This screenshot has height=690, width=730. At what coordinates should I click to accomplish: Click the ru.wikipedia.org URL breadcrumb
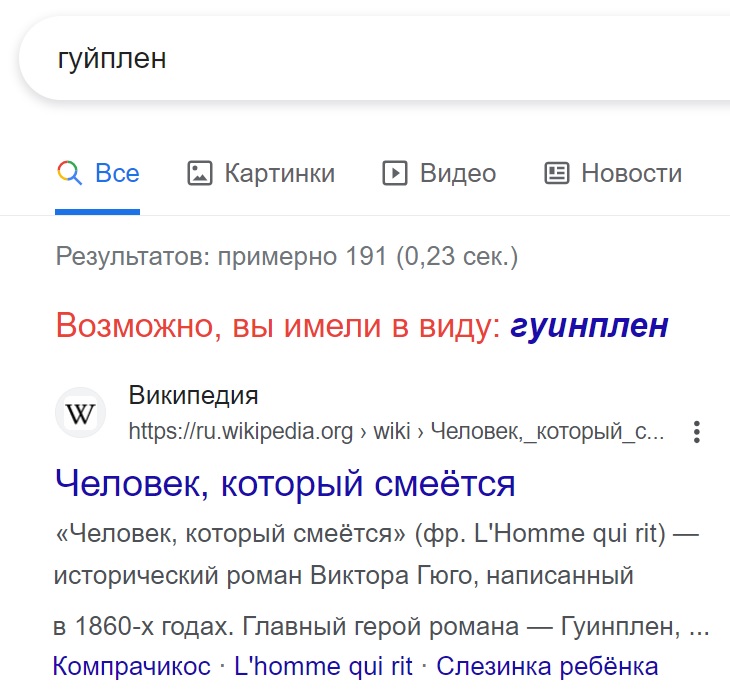coord(396,431)
